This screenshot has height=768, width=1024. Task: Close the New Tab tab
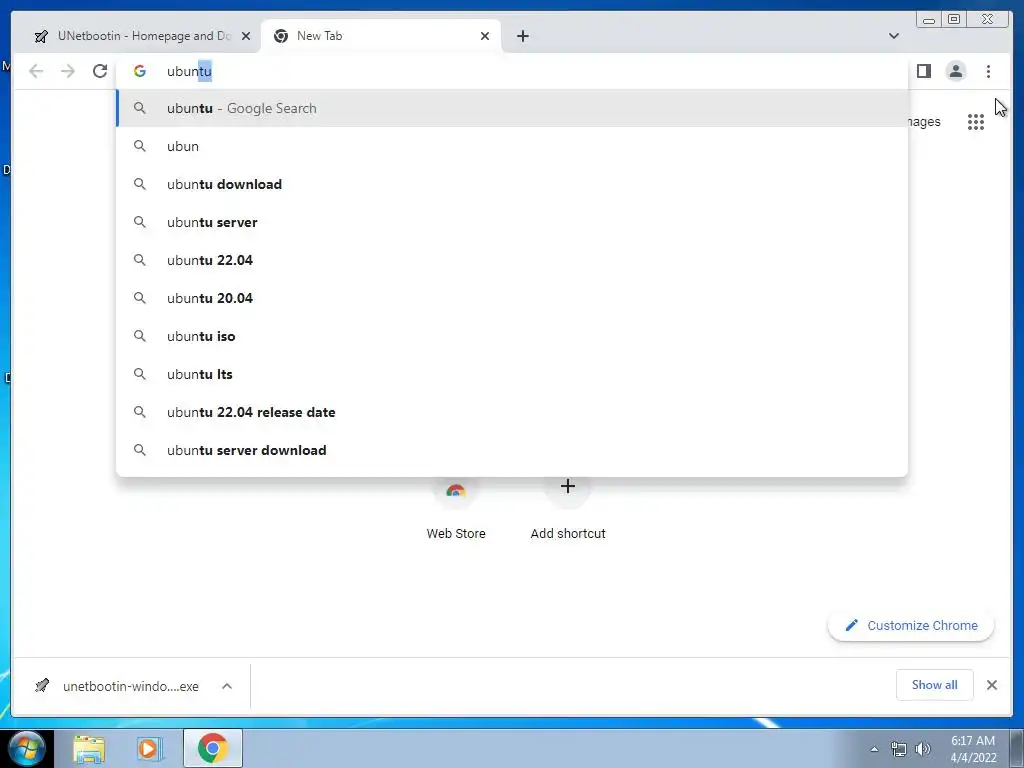pyautogui.click(x=485, y=36)
